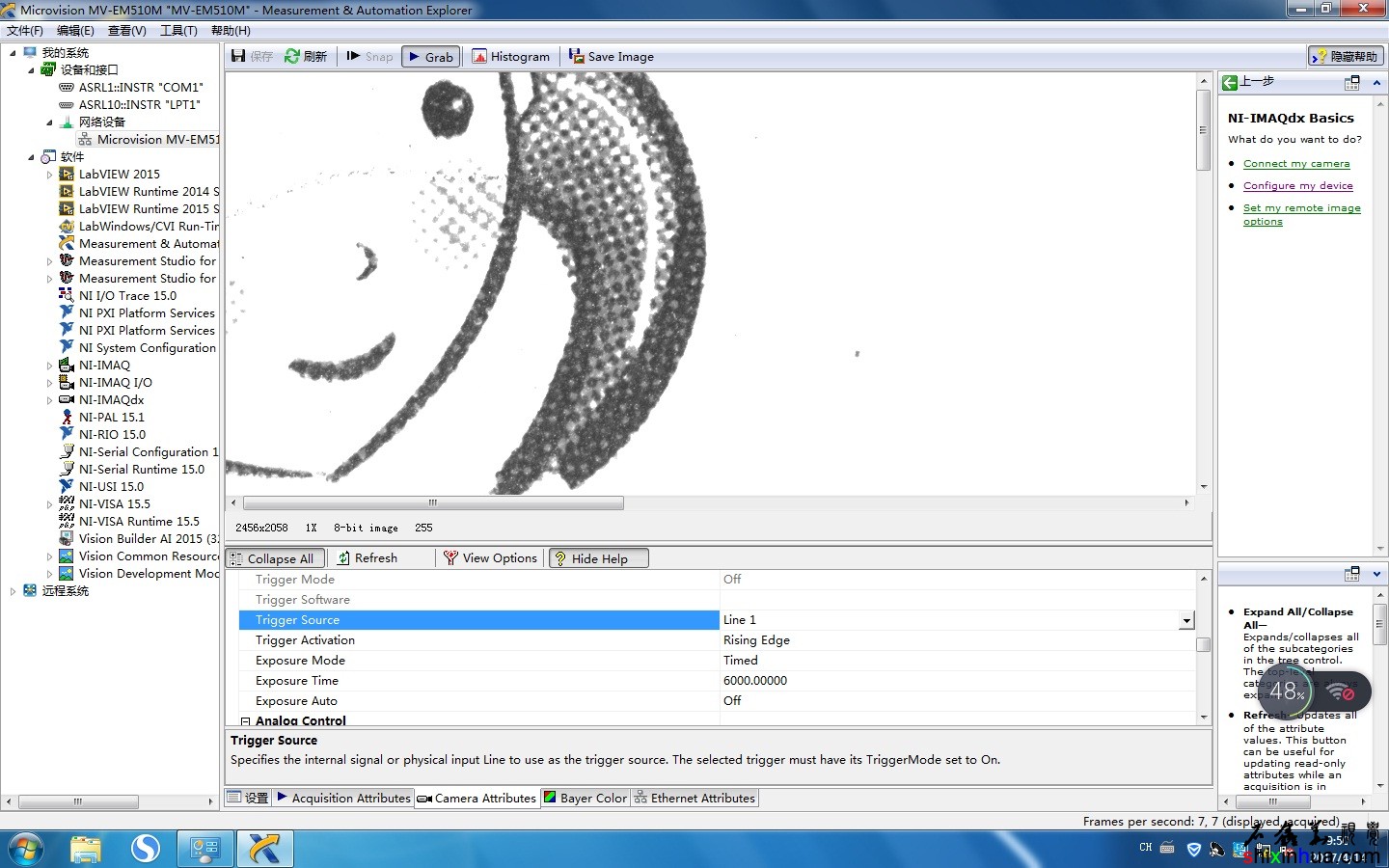Click the Collapse All button
This screenshot has width=1389, height=868.
pos(273,558)
